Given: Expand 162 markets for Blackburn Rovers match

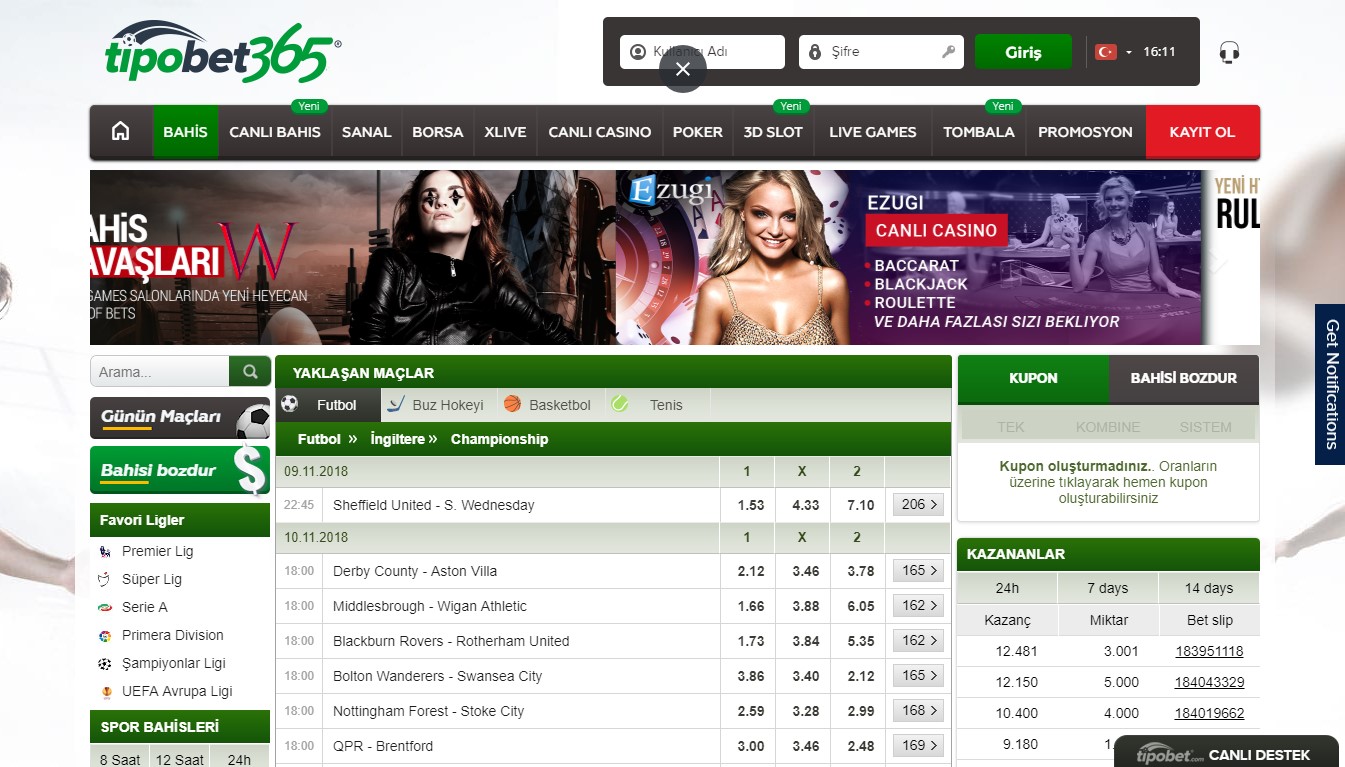Looking at the screenshot, I should click(918, 641).
